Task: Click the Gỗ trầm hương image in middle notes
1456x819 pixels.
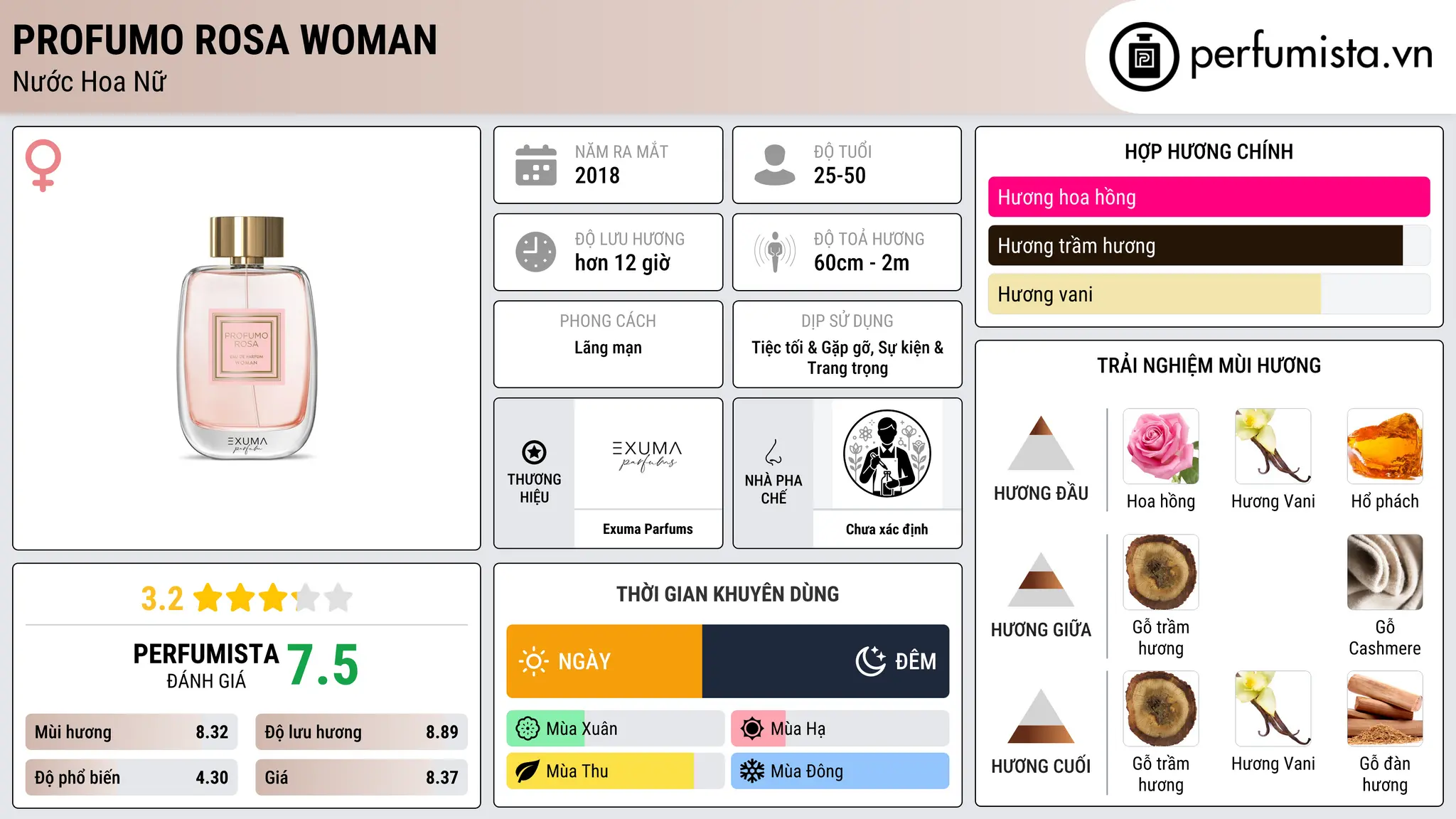Action: coord(1161,572)
